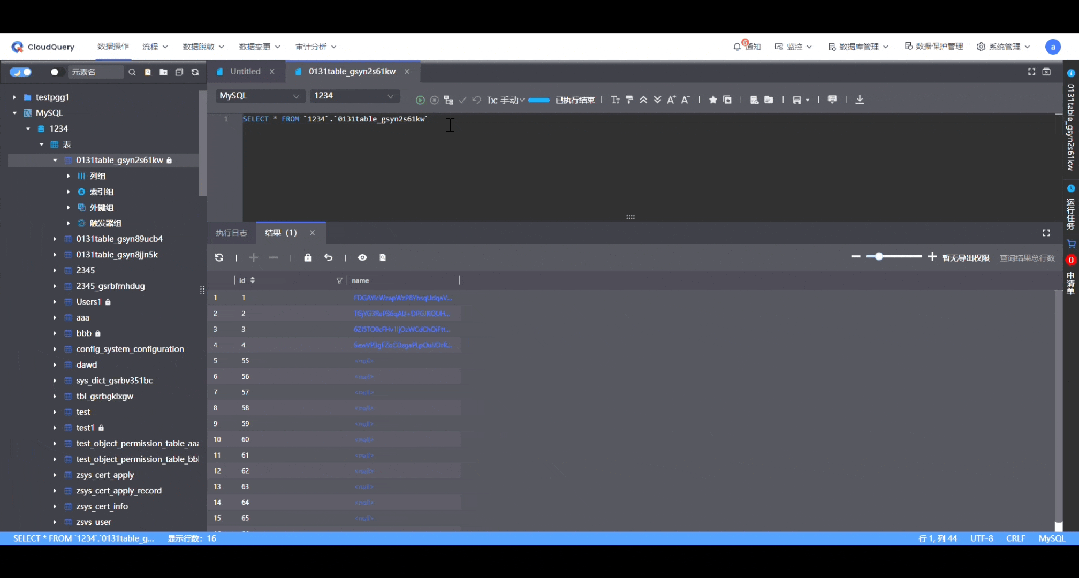The height and width of the screenshot is (578, 1079).
Task: Open the transaction manual mode dropdown
Action: [x=507, y=100]
